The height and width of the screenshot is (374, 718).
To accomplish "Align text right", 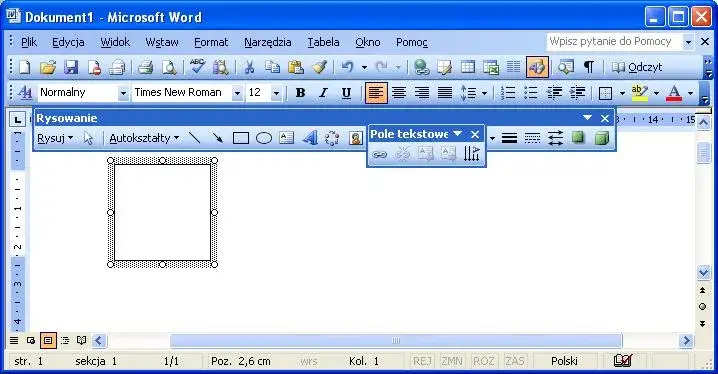I will click(422, 93).
